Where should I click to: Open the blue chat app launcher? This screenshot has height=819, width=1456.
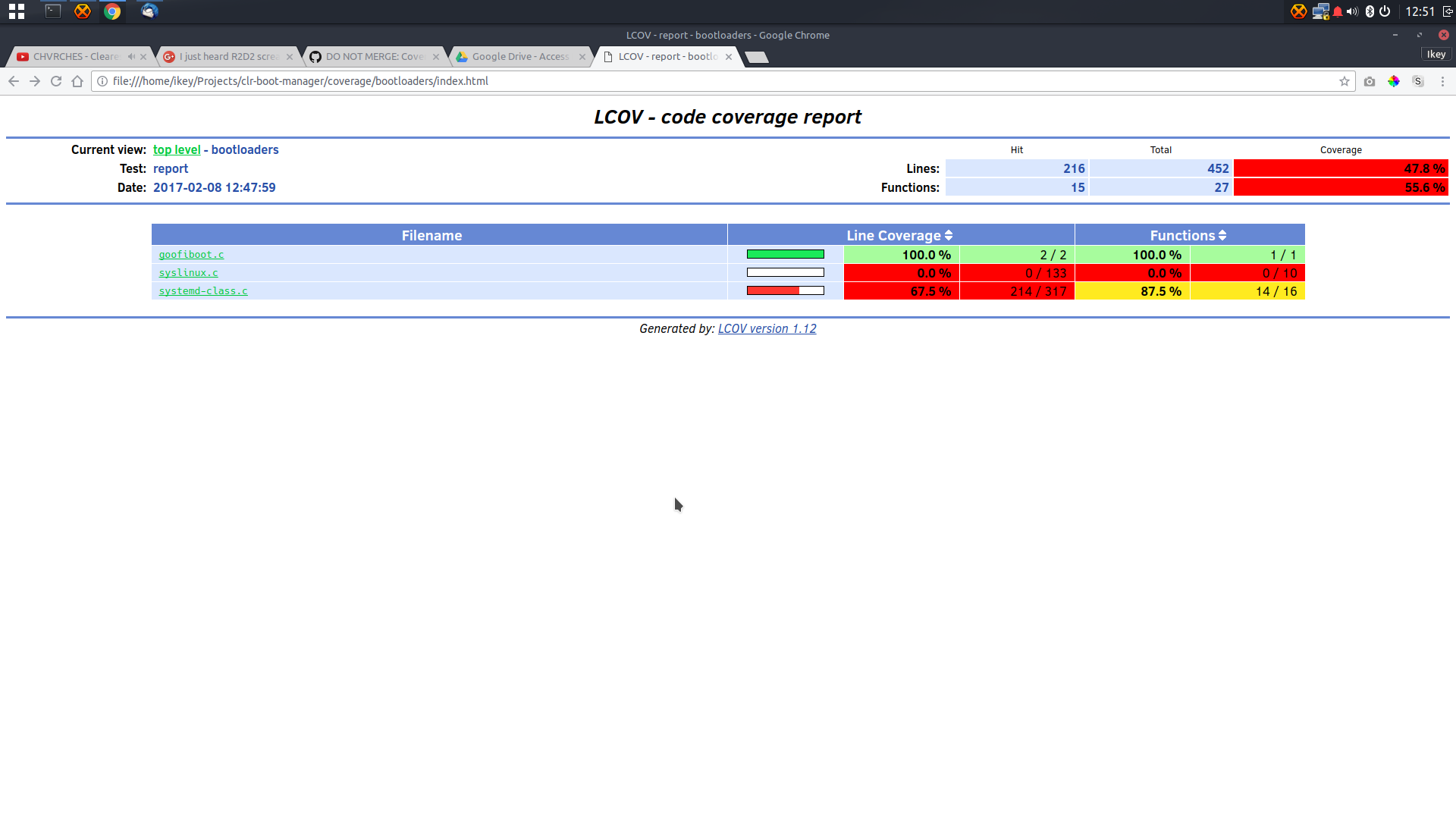[149, 11]
